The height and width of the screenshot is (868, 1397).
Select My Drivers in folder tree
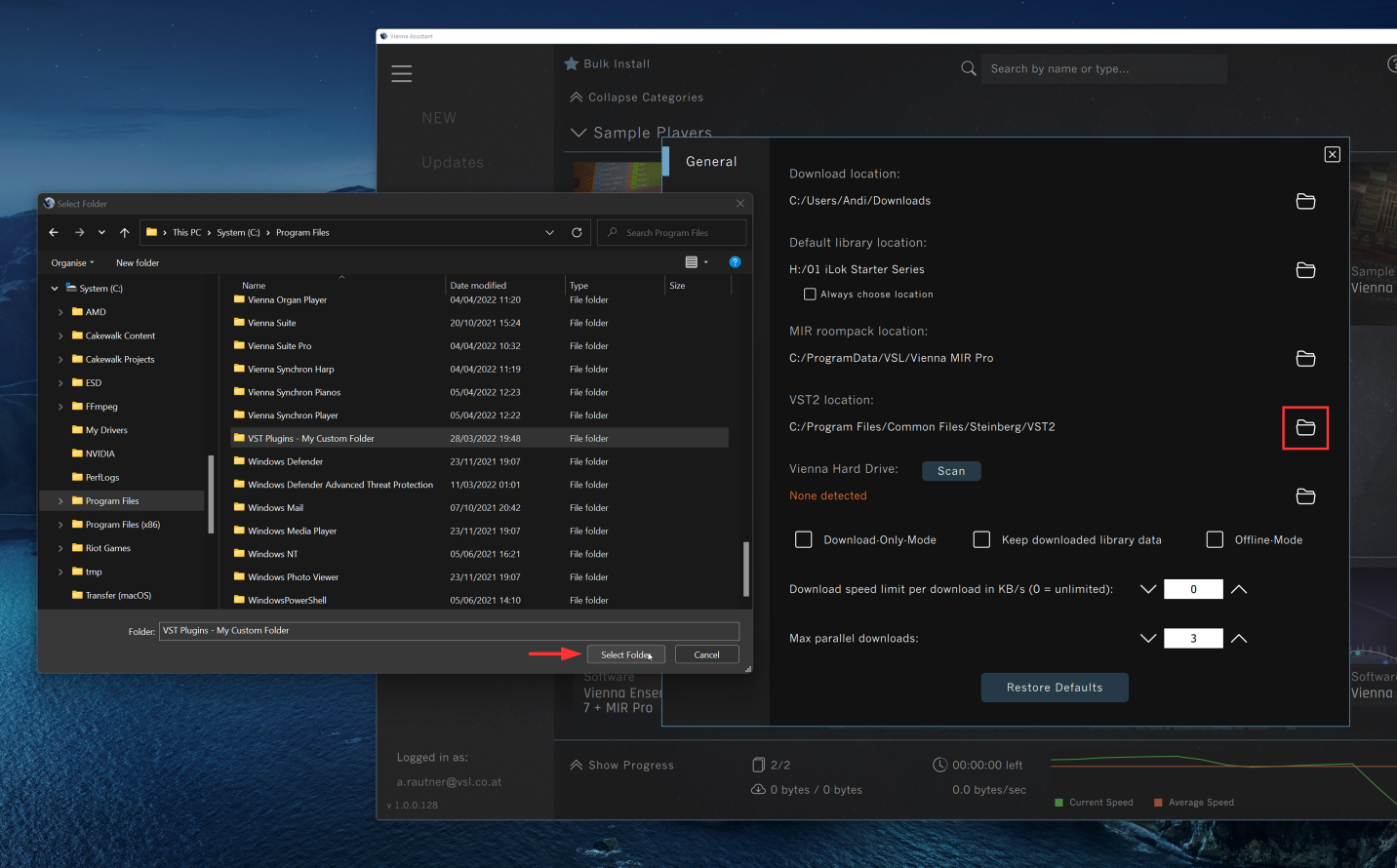coord(106,430)
